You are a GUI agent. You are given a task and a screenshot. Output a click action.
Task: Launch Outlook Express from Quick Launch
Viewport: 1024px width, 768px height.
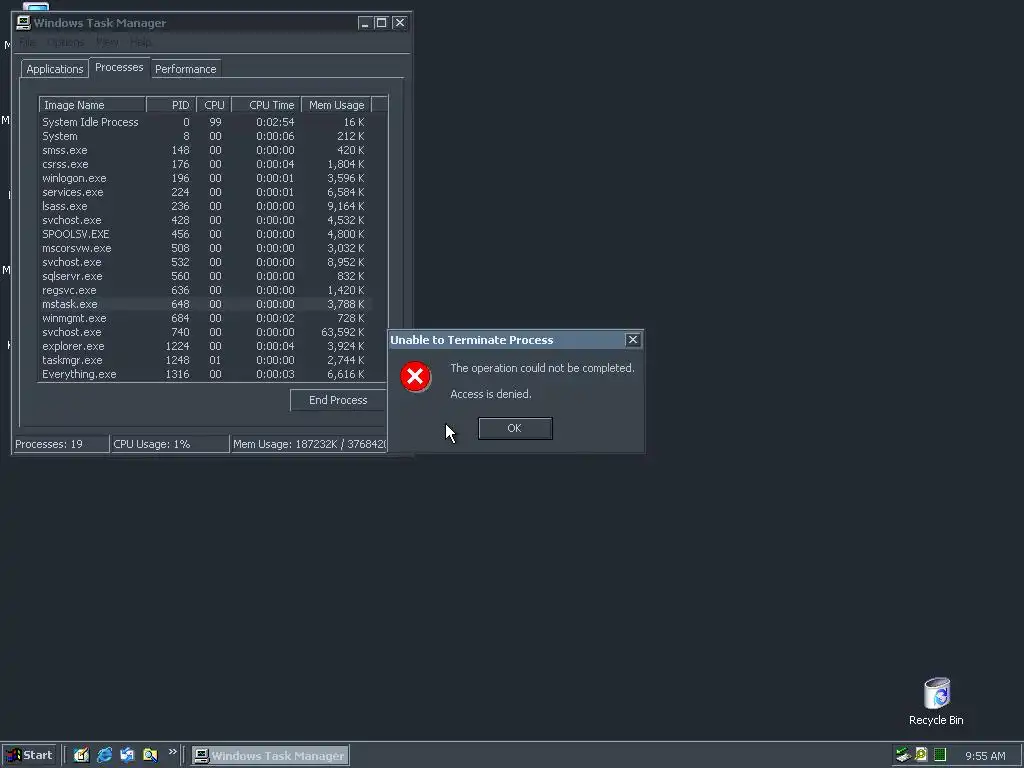tap(127, 755)
